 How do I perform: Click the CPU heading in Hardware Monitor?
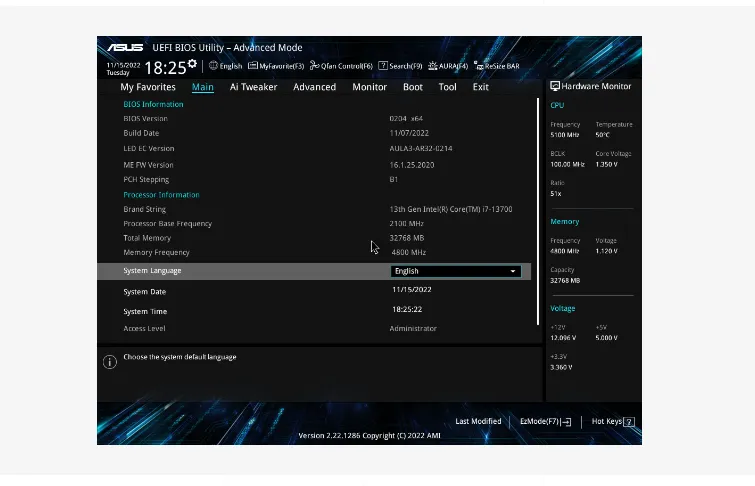[x=557, y=105]
